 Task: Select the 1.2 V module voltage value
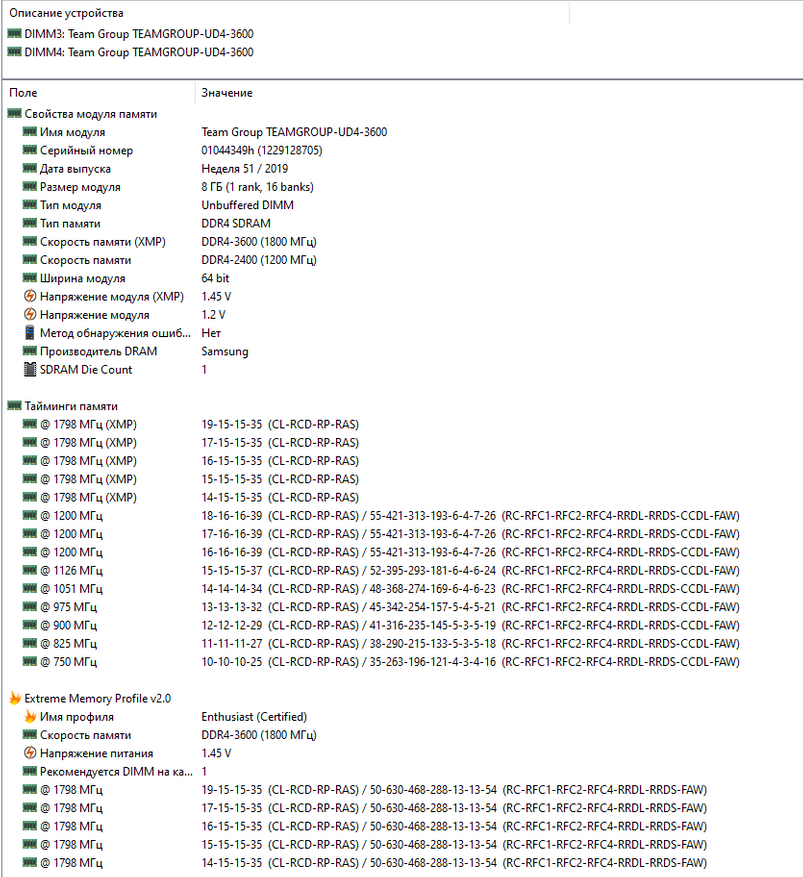pyautogui.click(x=213, y=315)
